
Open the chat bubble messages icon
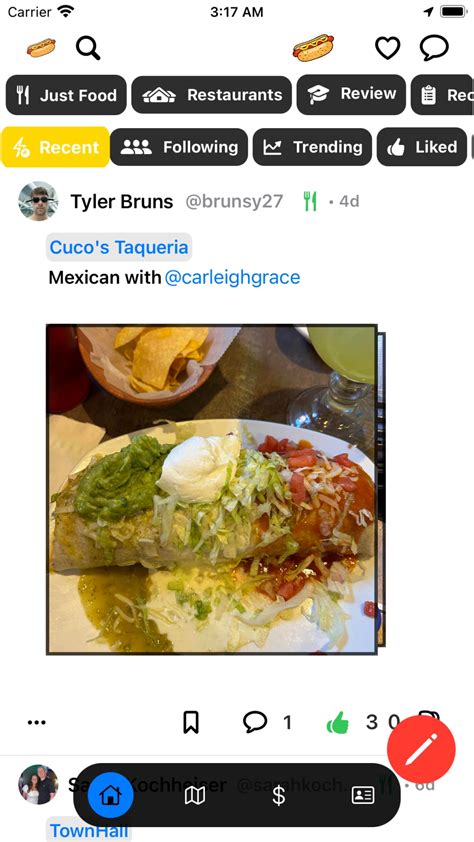point(434,48)
